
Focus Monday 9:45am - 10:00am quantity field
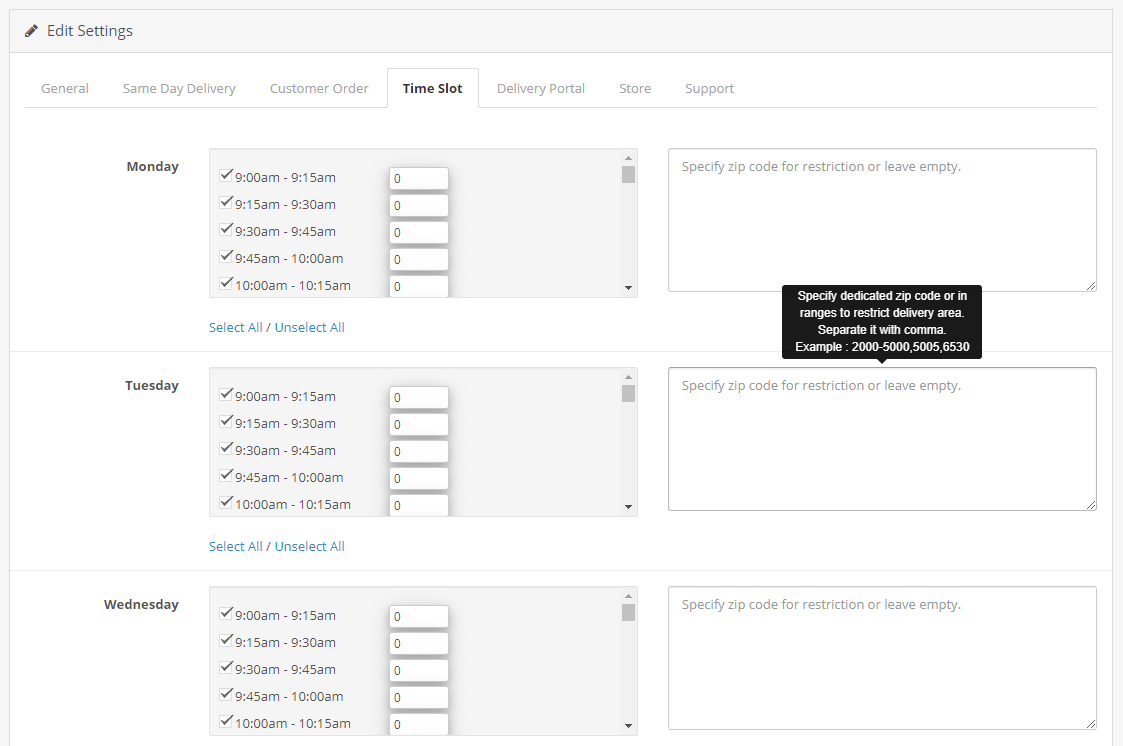coord(419,259)
